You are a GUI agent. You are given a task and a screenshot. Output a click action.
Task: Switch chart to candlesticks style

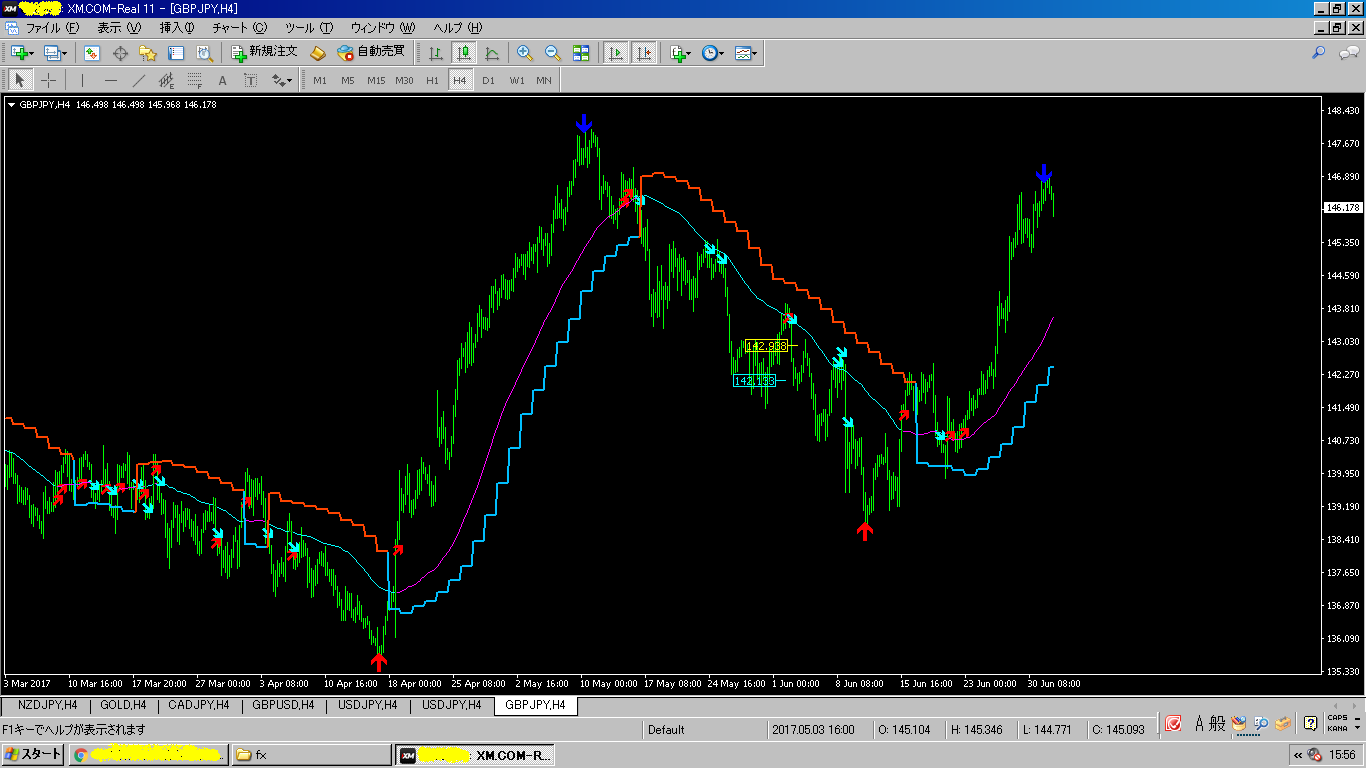pos(464,53)
